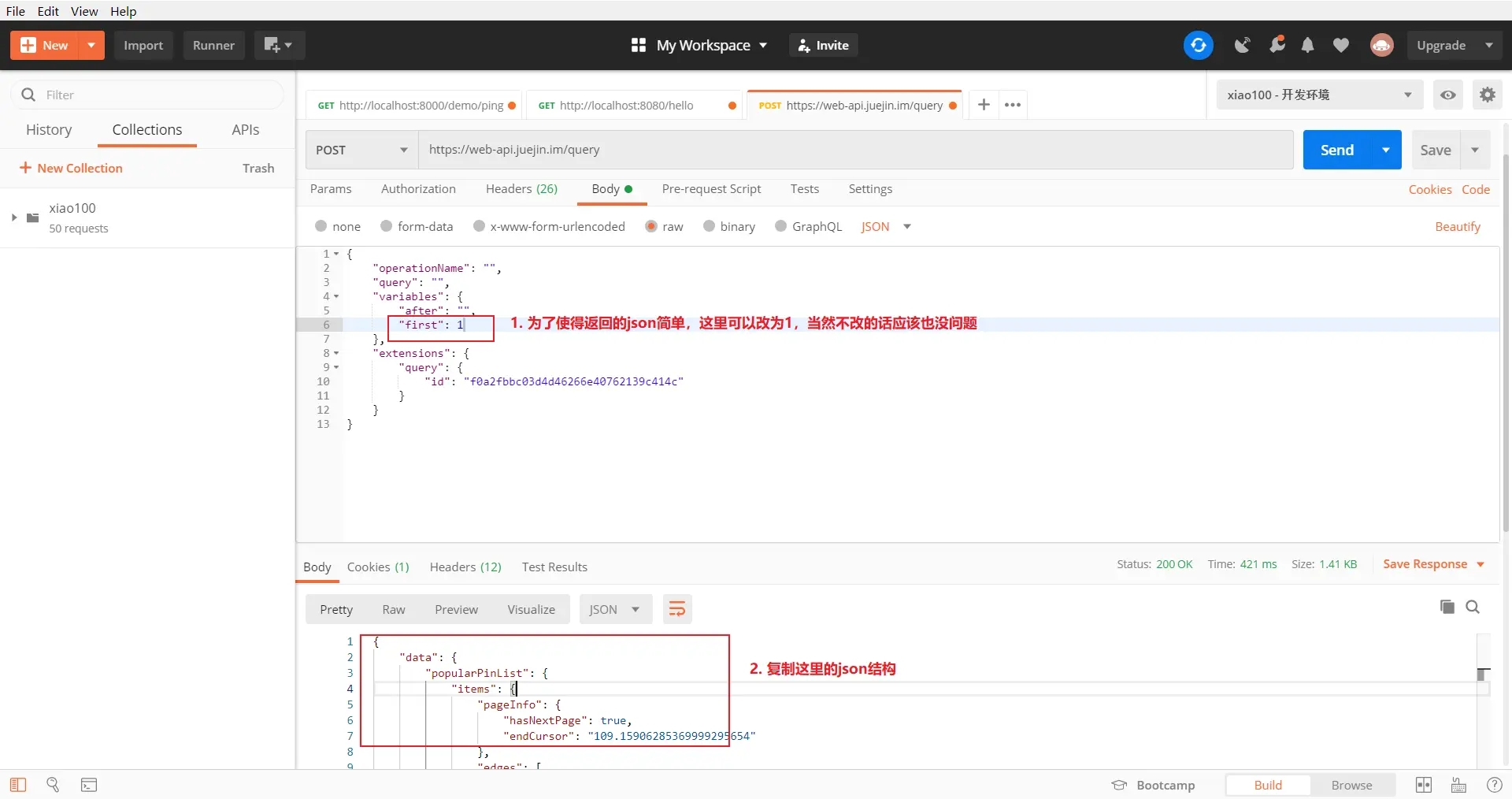Open the new window icon dropdown
The image size is (1512, 799).
tap(279, 45)
